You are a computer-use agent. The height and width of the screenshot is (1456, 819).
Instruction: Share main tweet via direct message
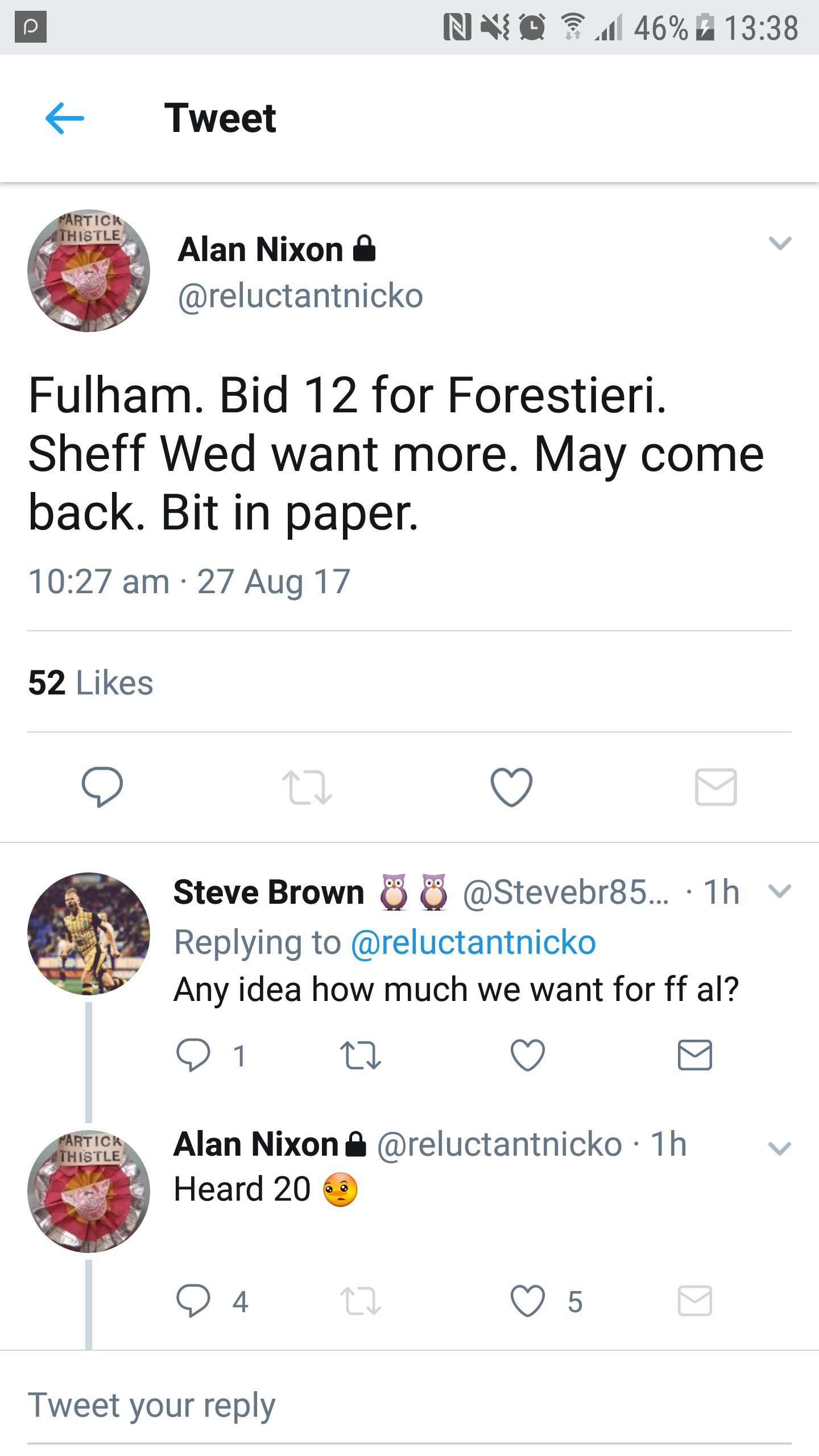click(715, 787)
